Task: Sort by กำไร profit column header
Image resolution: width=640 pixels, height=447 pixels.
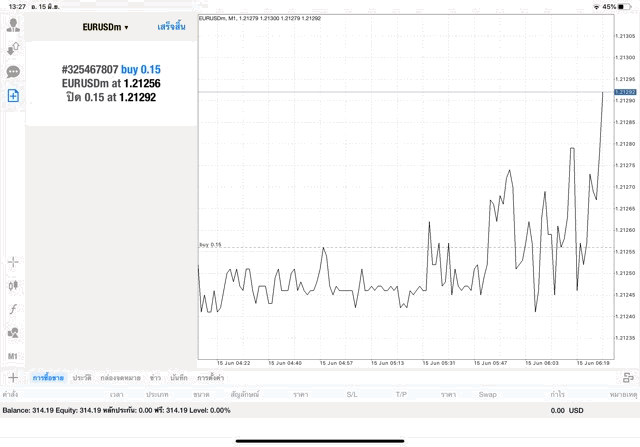Action: pos(557,394)
